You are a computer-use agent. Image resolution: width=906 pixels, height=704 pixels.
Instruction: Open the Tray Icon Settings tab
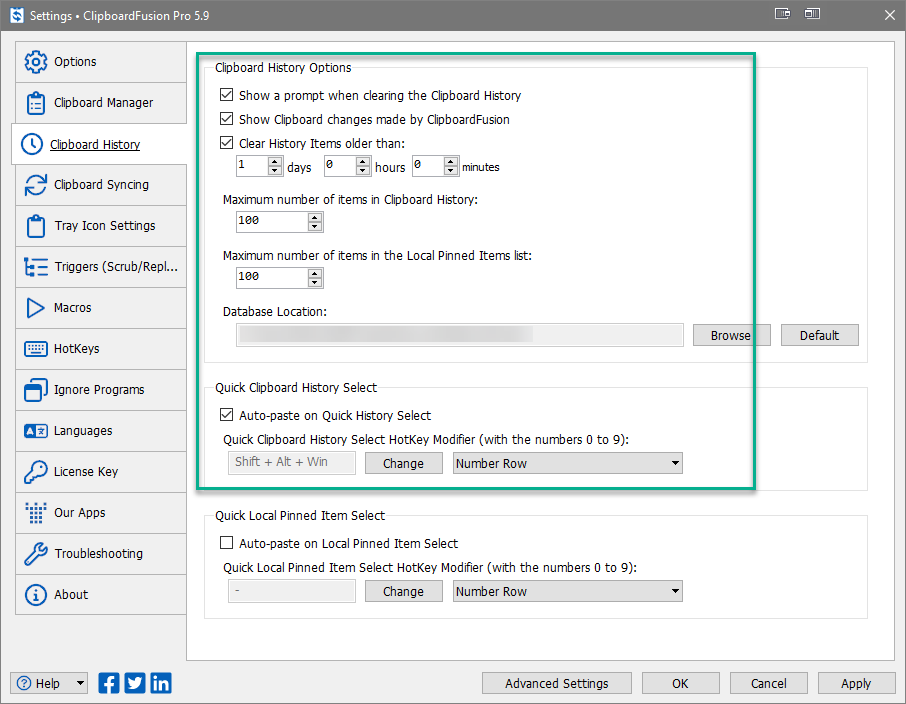pyautogui.click(x=101, y=226)
